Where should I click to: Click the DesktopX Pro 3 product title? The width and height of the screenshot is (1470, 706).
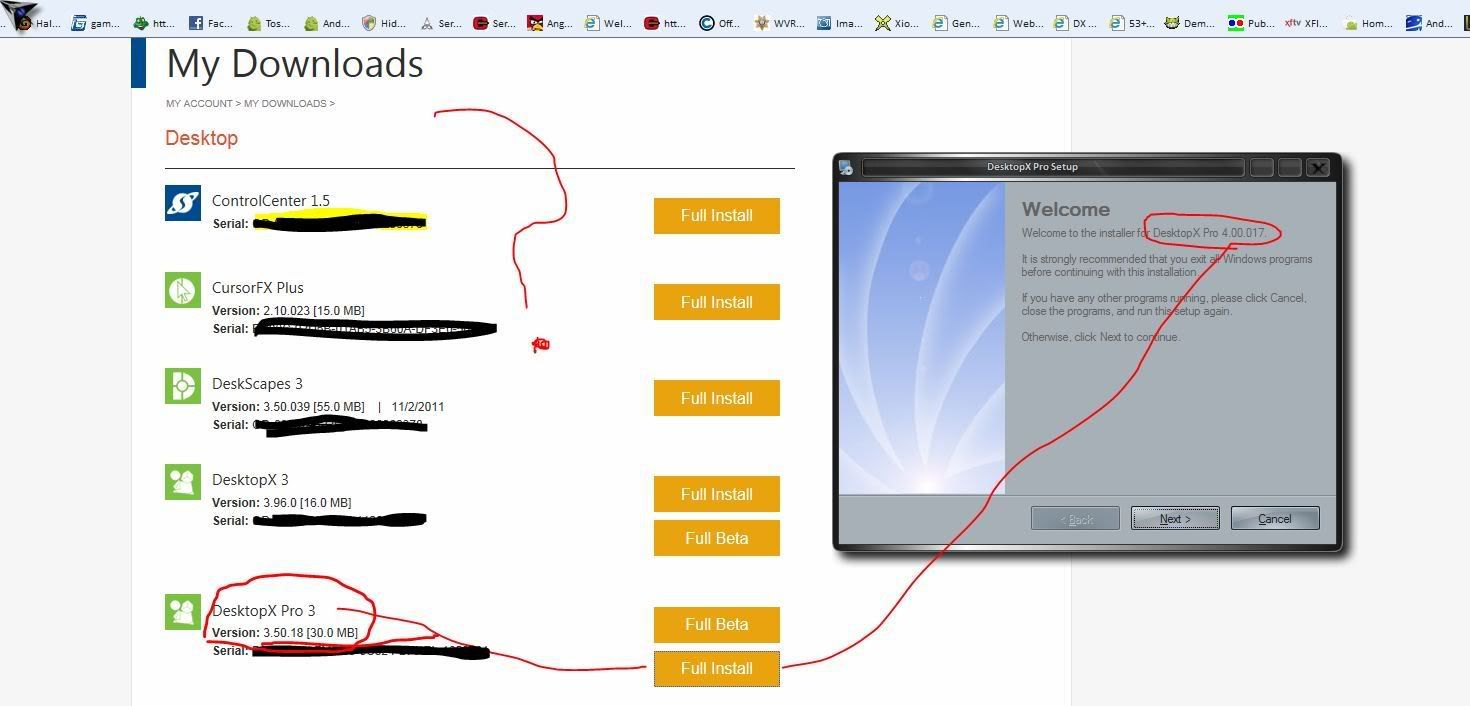pyautogui.click(x=264, y=610)
